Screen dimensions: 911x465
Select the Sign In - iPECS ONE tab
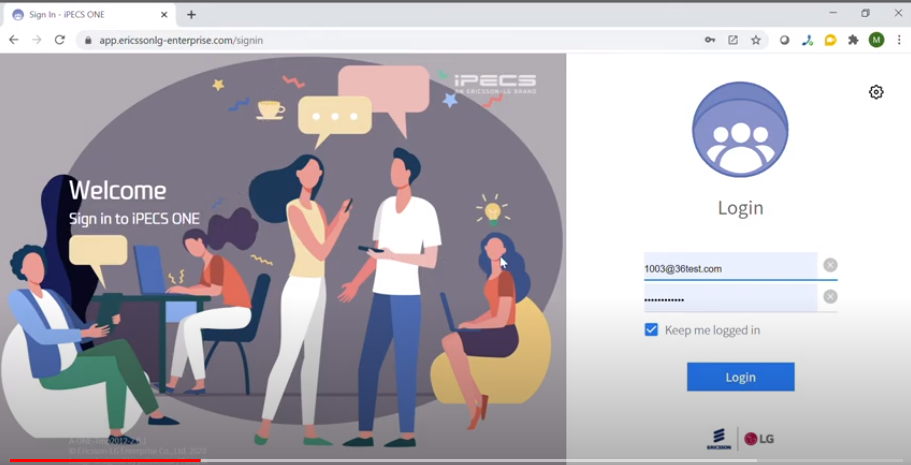click(x=90, y=15)
